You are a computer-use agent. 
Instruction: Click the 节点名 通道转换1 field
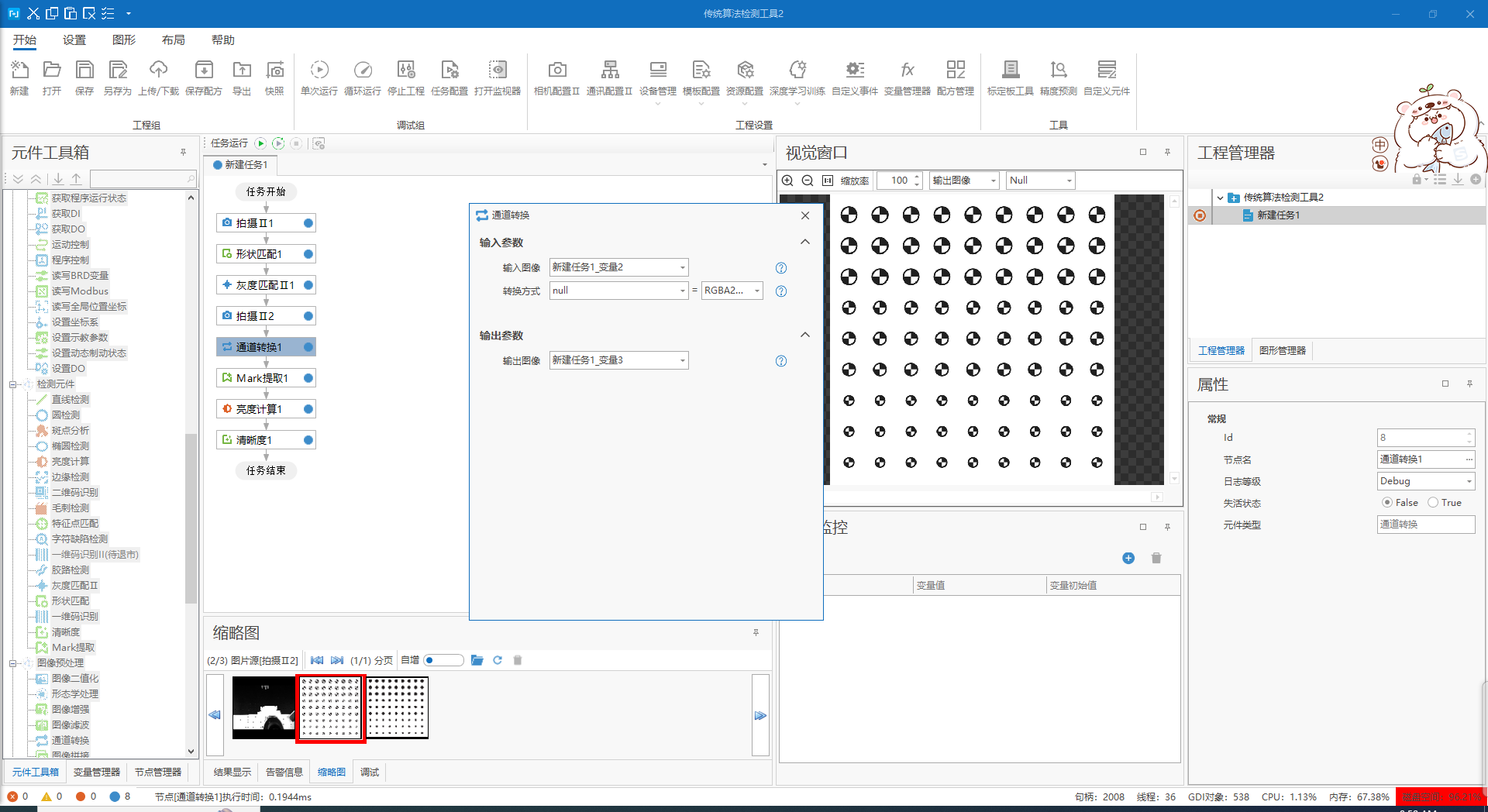[1426, 459]
